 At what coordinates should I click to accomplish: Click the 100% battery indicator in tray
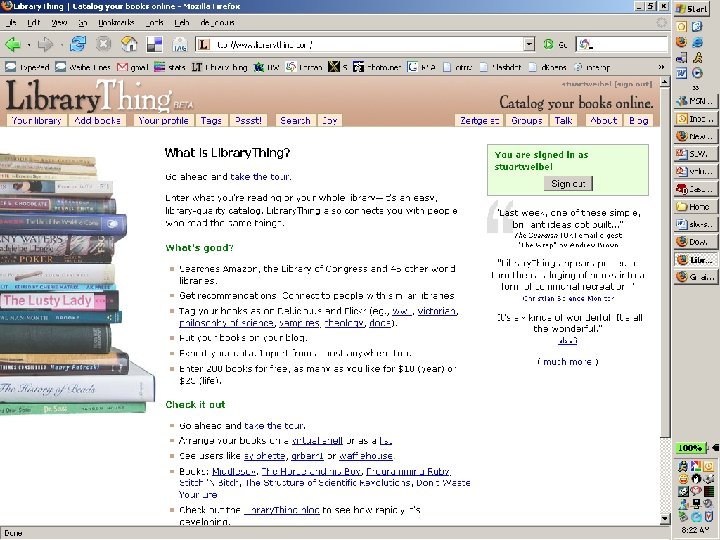coord(690,448)
